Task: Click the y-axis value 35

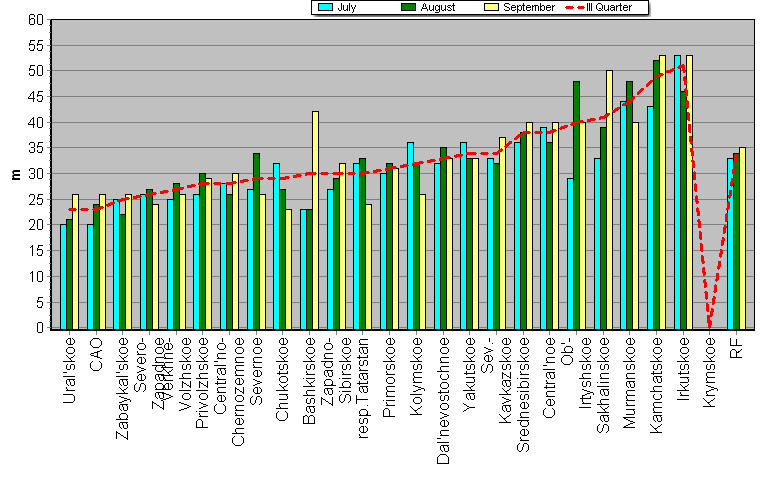Action: click(x=36, y=148)
